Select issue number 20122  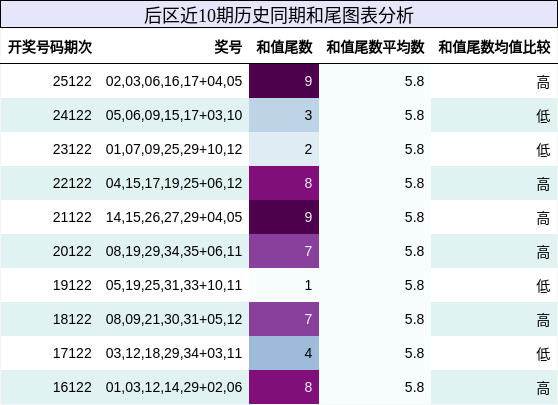(72, 251)
